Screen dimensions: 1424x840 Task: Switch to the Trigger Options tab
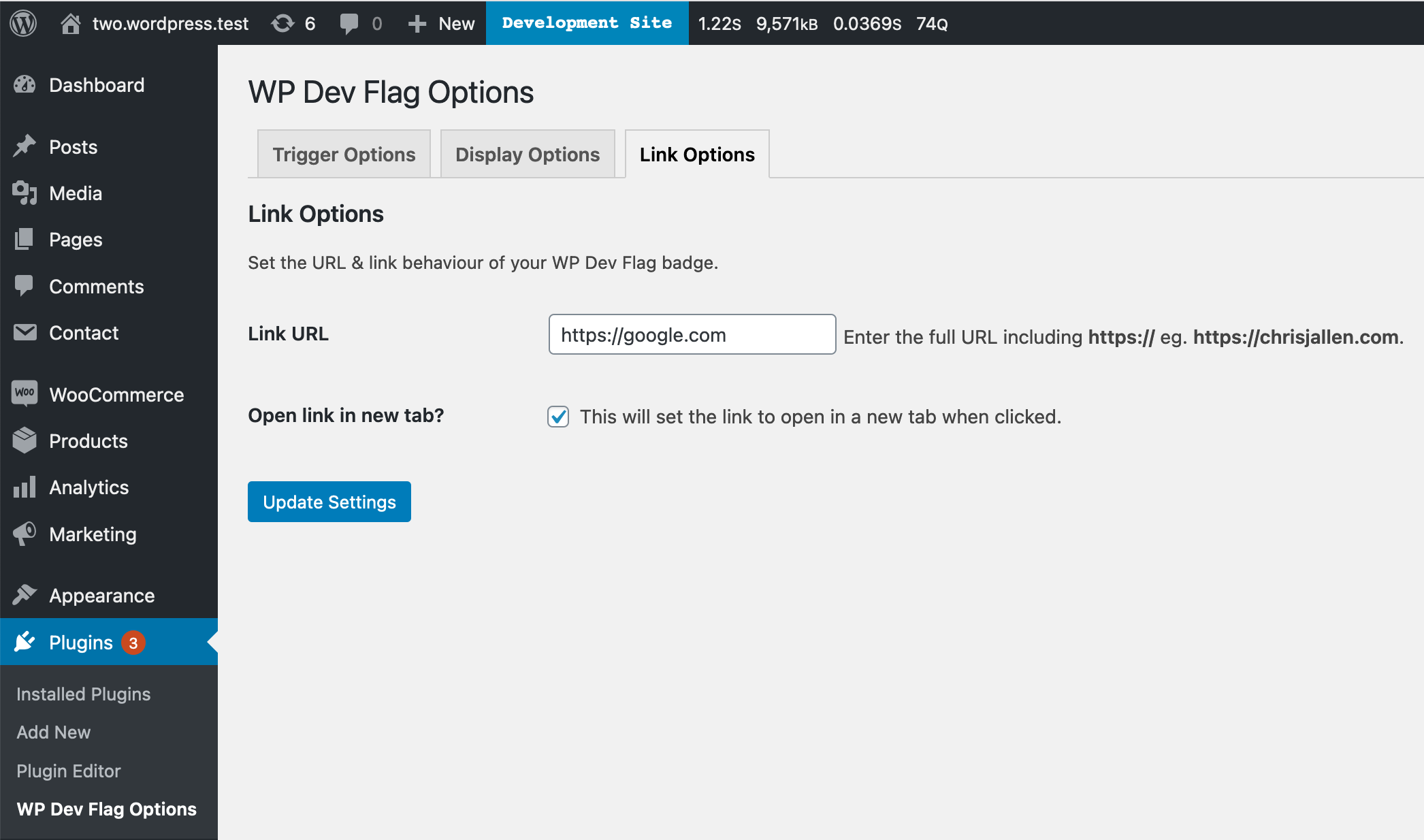(x=344, y=155)
